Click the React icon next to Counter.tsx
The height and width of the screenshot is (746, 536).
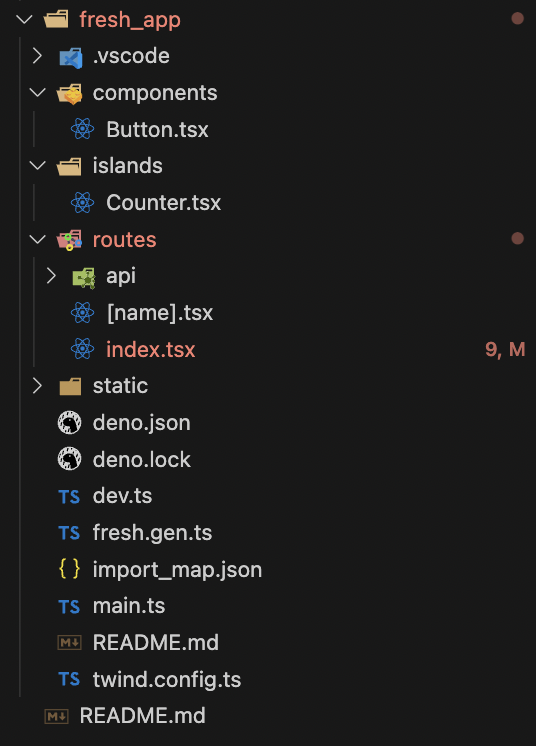(82, 203)
